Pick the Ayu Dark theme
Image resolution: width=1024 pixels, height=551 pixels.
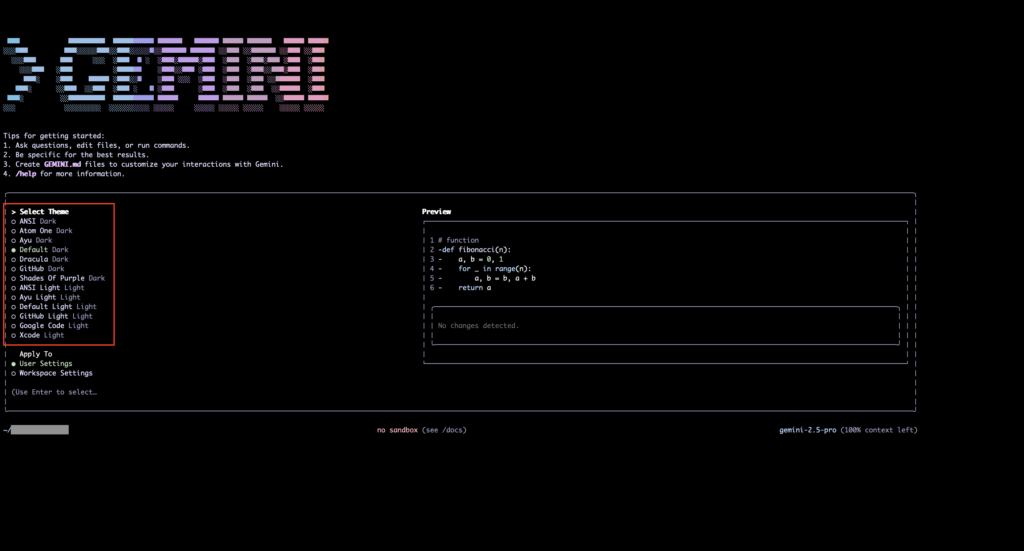coord(32,240)
